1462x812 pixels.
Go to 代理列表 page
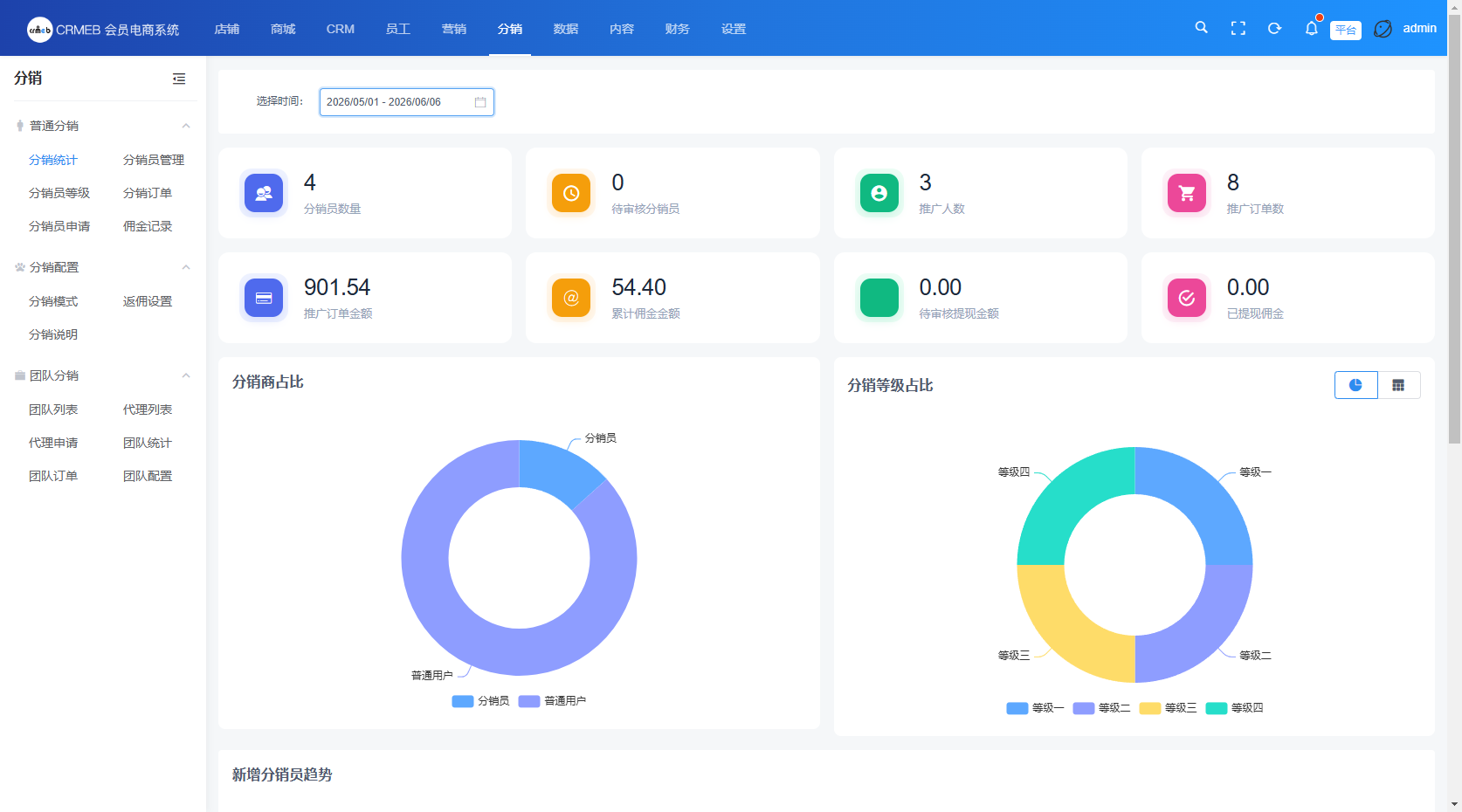tap(148, 409)
